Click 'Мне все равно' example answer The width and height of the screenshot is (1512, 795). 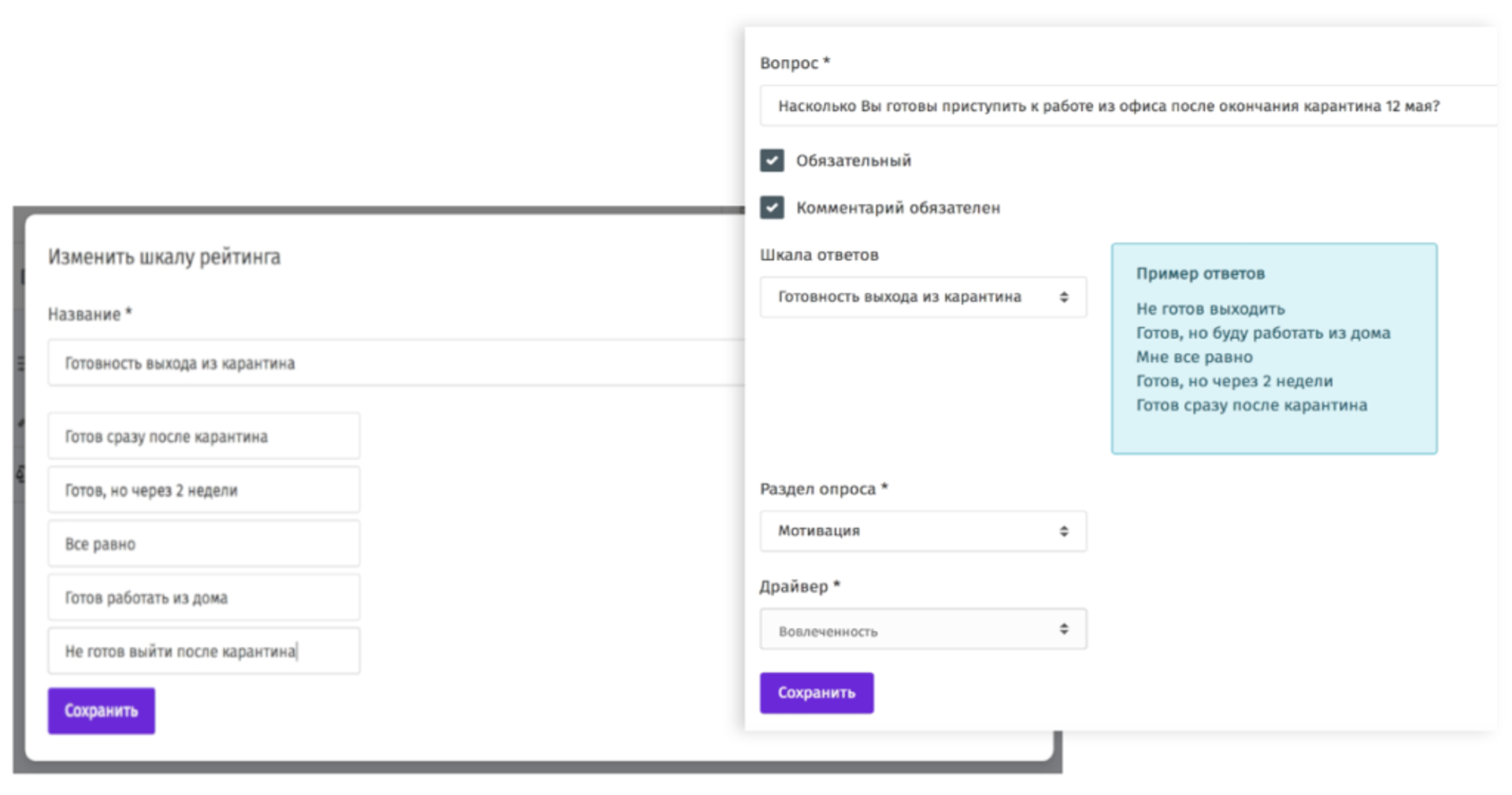click(x=1194, y=357)
